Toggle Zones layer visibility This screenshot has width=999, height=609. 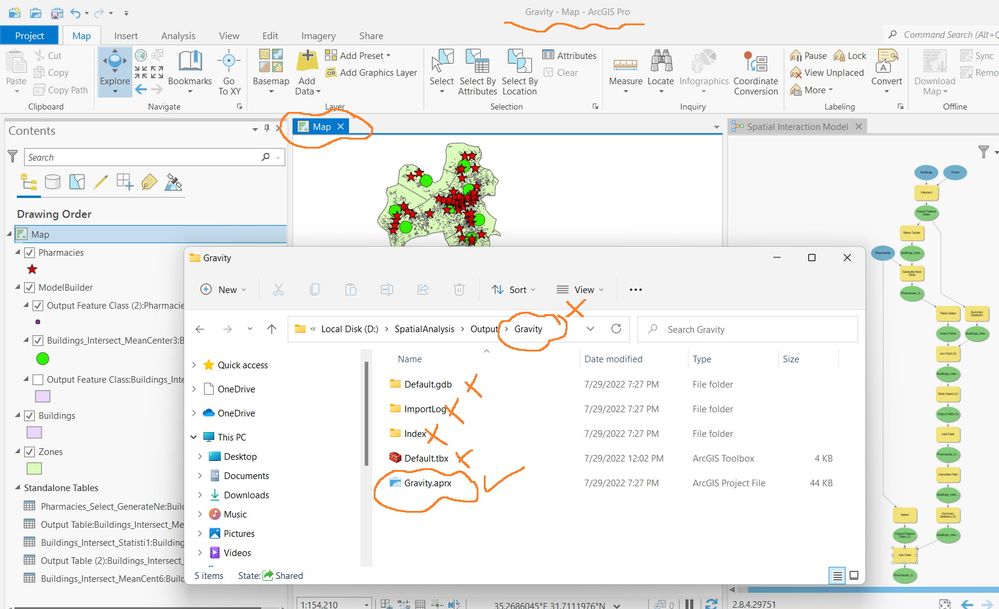(x=29, y=452)
